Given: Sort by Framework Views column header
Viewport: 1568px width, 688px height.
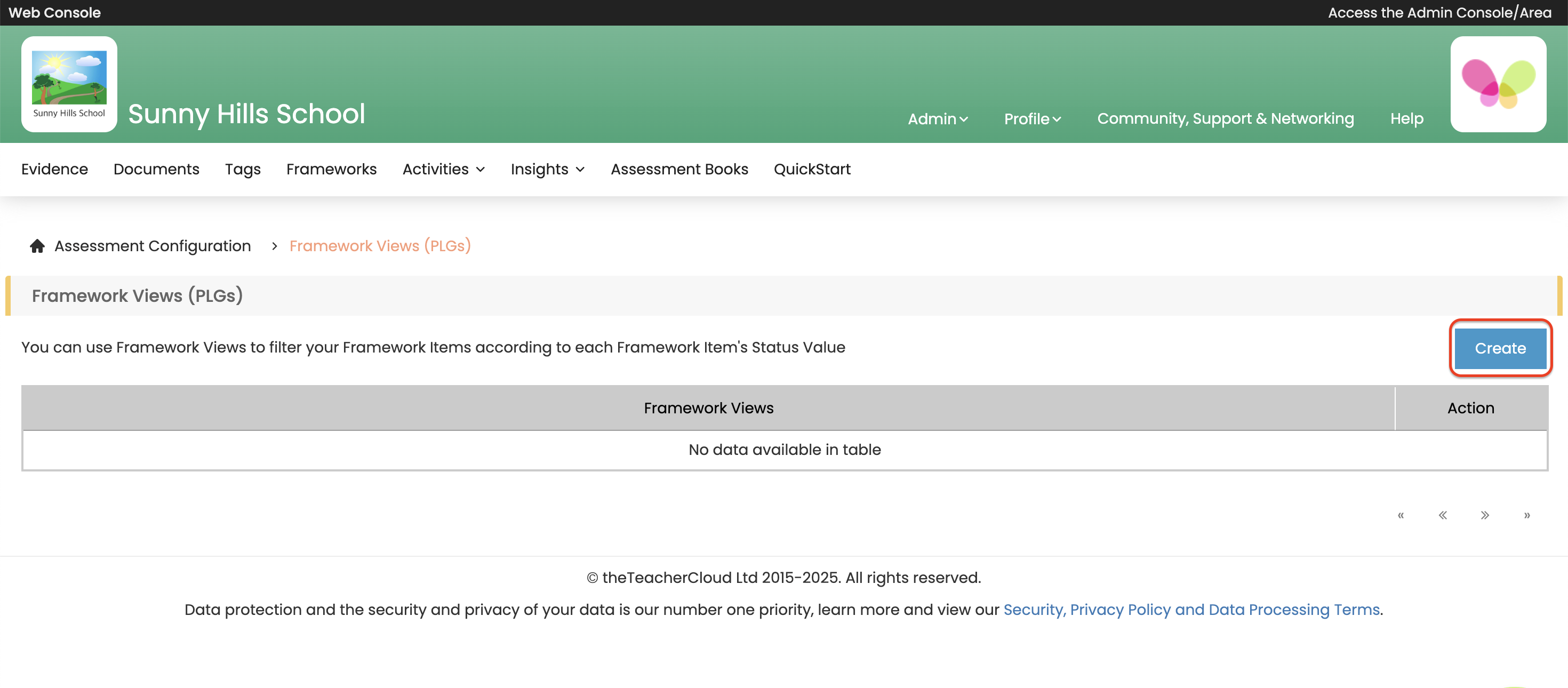Looking at the screenshot, I should pyautogui.click(x=708, y=408).
